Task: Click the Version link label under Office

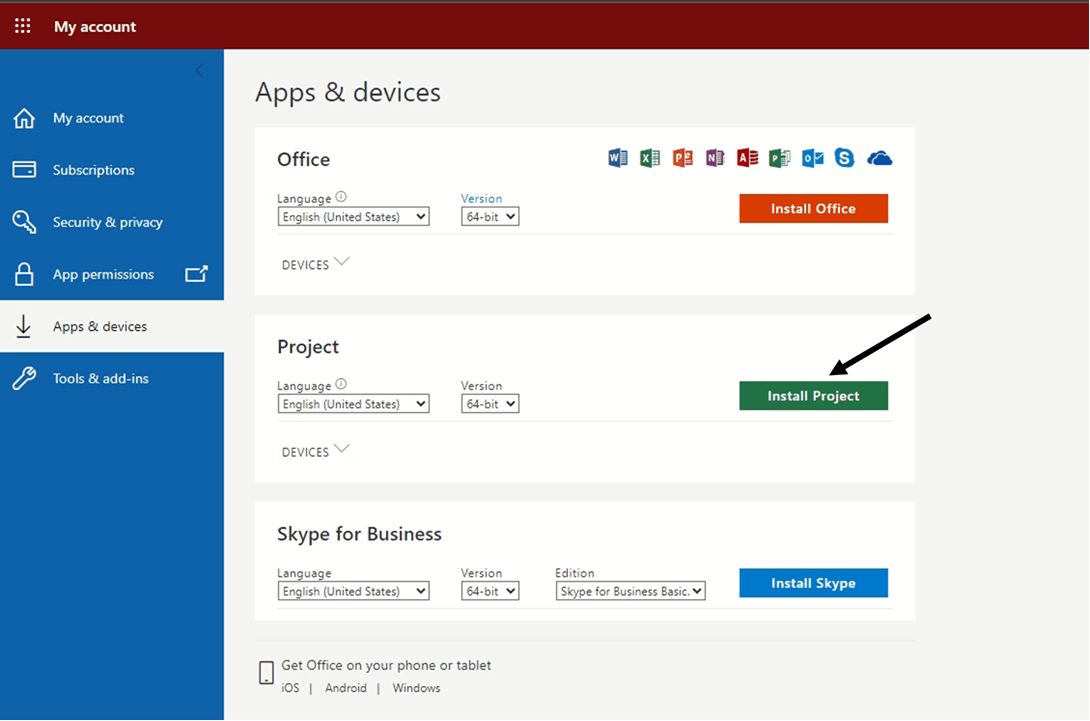Action: coord(481,198)
